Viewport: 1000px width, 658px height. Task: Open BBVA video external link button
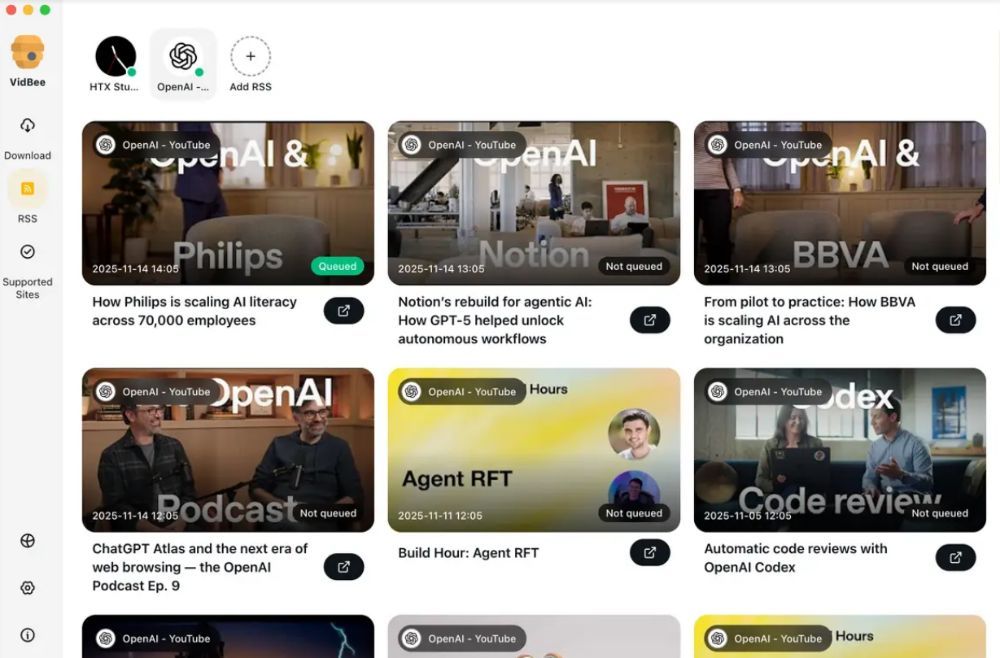point(955,320)
